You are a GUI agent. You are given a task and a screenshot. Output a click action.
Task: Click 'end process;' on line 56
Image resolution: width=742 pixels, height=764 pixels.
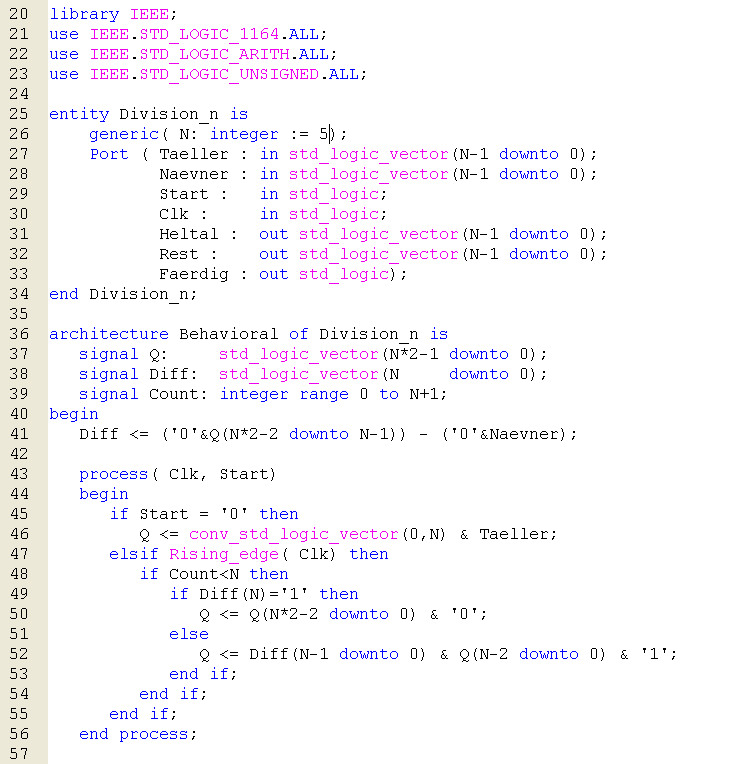tap(138, 734)
